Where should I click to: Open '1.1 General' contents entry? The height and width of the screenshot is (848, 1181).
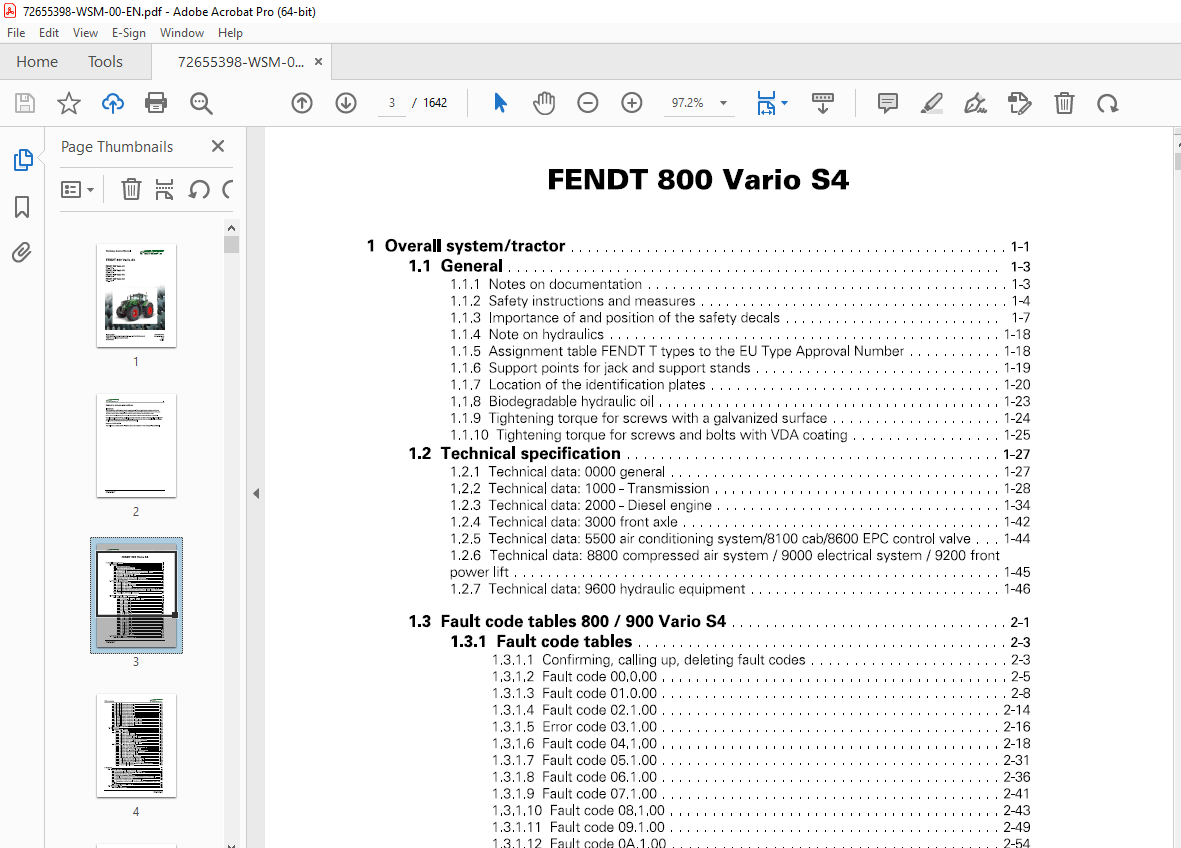(719, 266)
